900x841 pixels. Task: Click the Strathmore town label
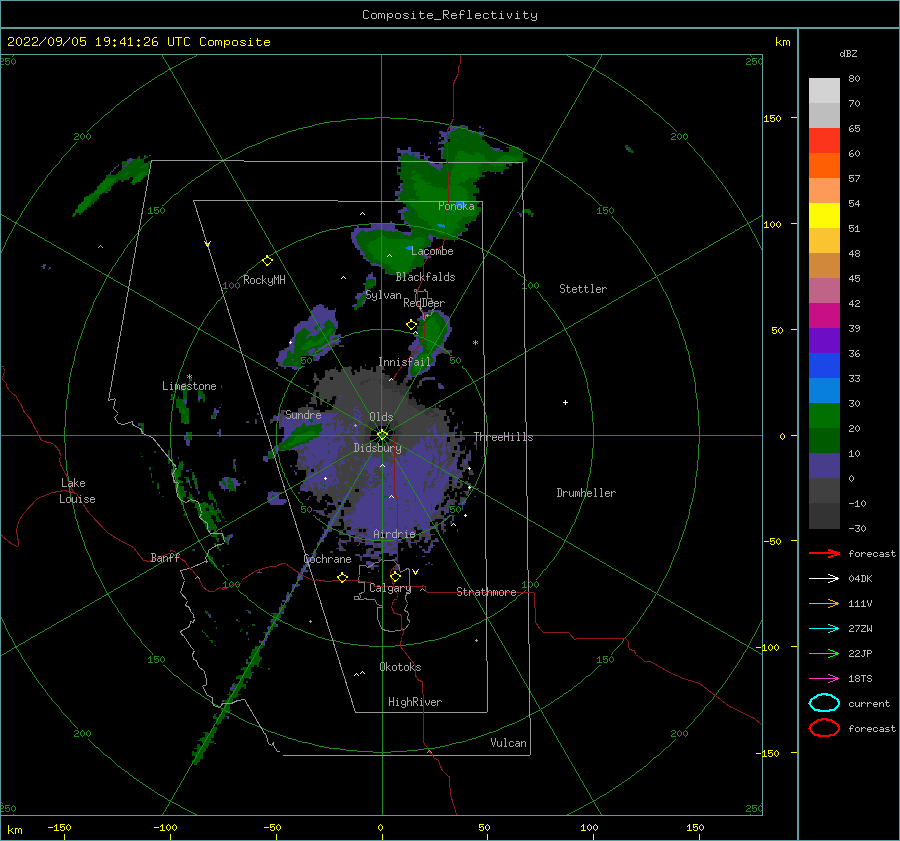[486, 592]
